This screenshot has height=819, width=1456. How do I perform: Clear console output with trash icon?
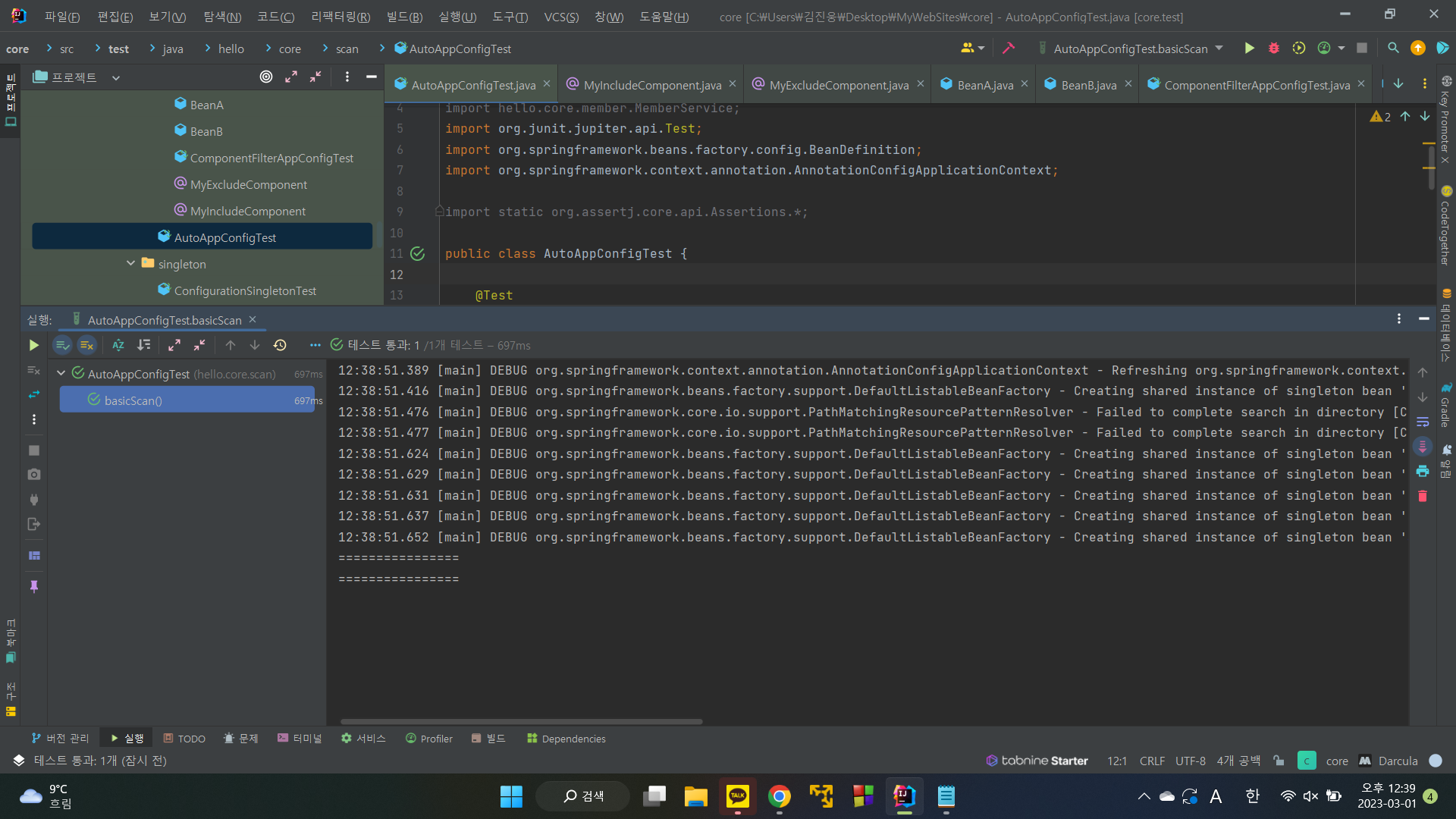1423,496
